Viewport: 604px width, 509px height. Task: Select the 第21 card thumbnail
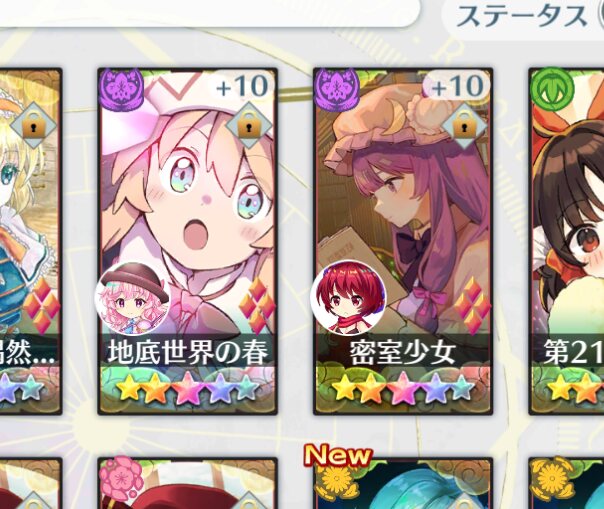click(566, 241)
